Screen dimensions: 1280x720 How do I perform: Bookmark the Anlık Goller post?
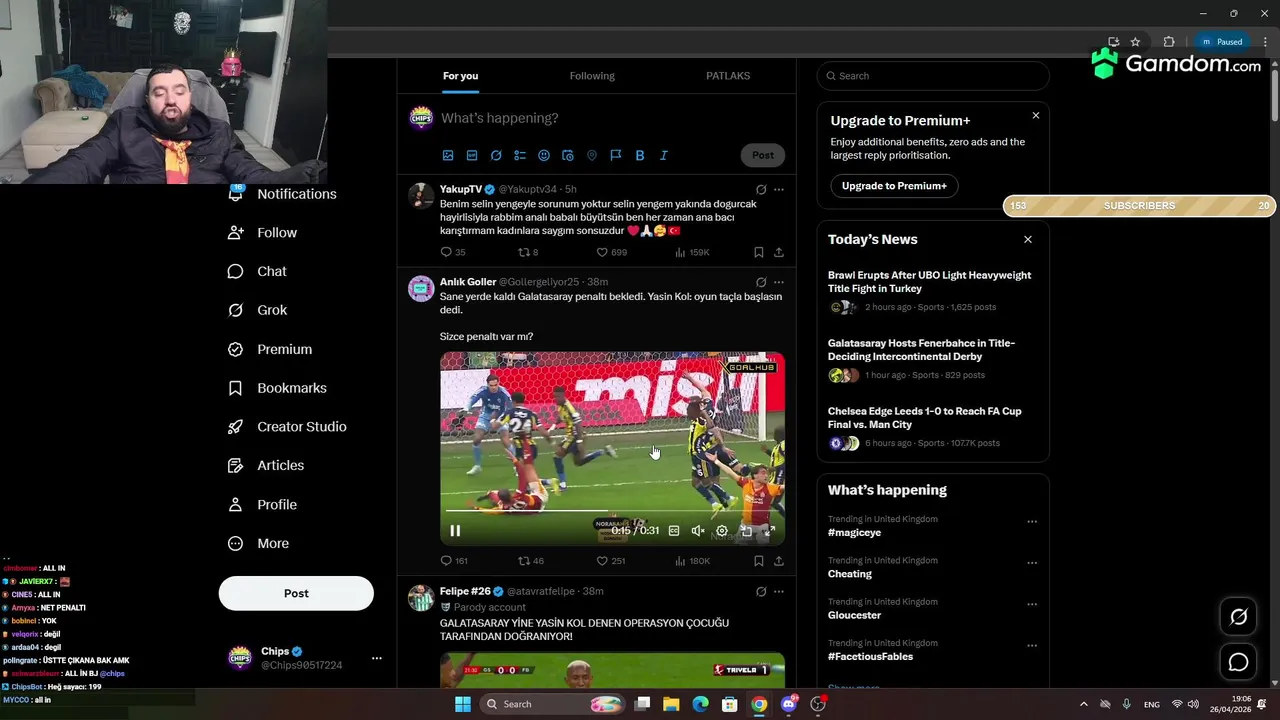[758, 561]
